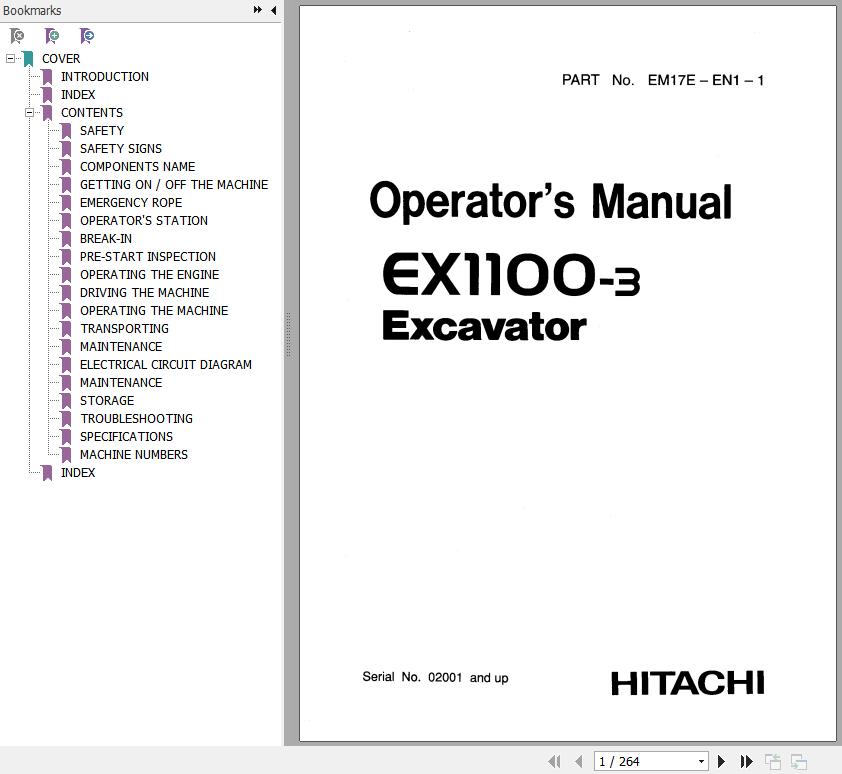Screen dimensions: 842x774
Task: Select GETTING ON / OFF THE MACHINE bookmark
Action: click(x=174, y=185)
